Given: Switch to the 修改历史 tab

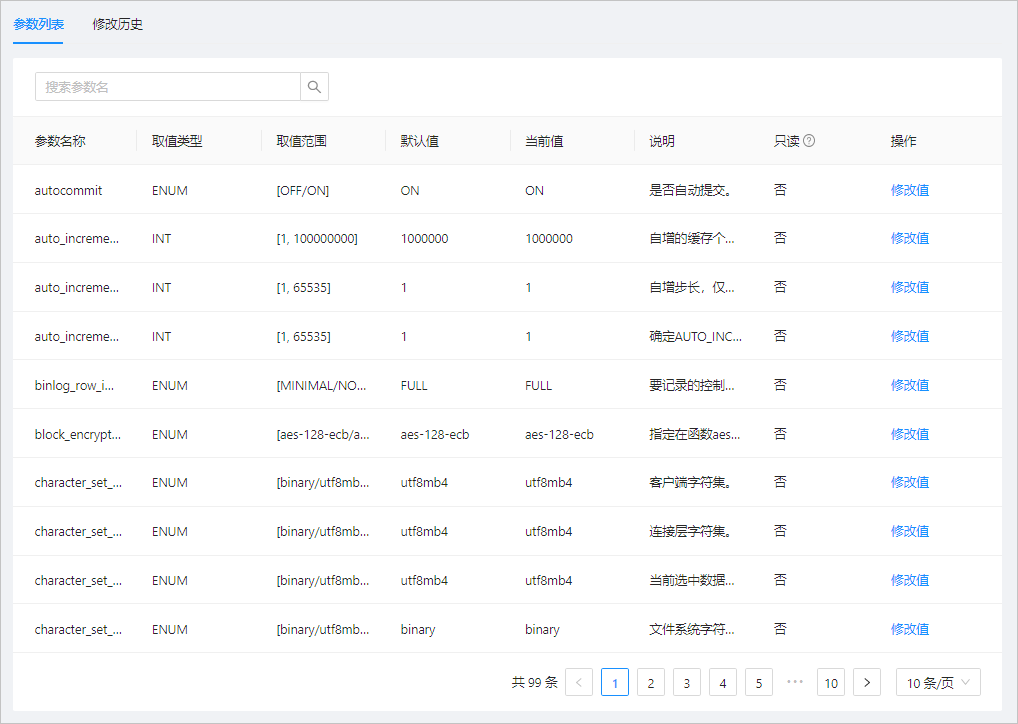Looking at the screenshot, I should point(118,24).
